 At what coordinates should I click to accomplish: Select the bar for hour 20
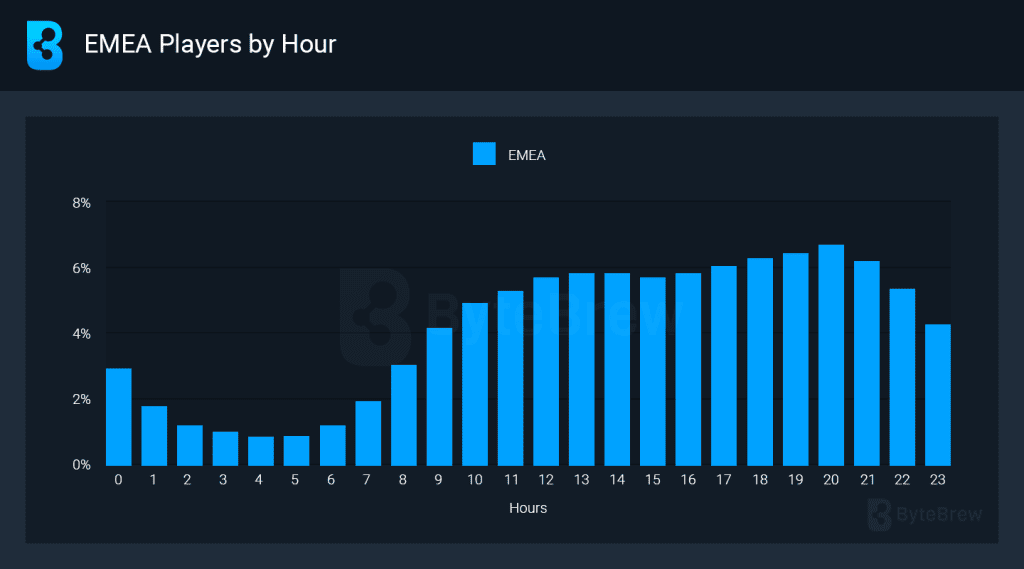coord(831,355)
